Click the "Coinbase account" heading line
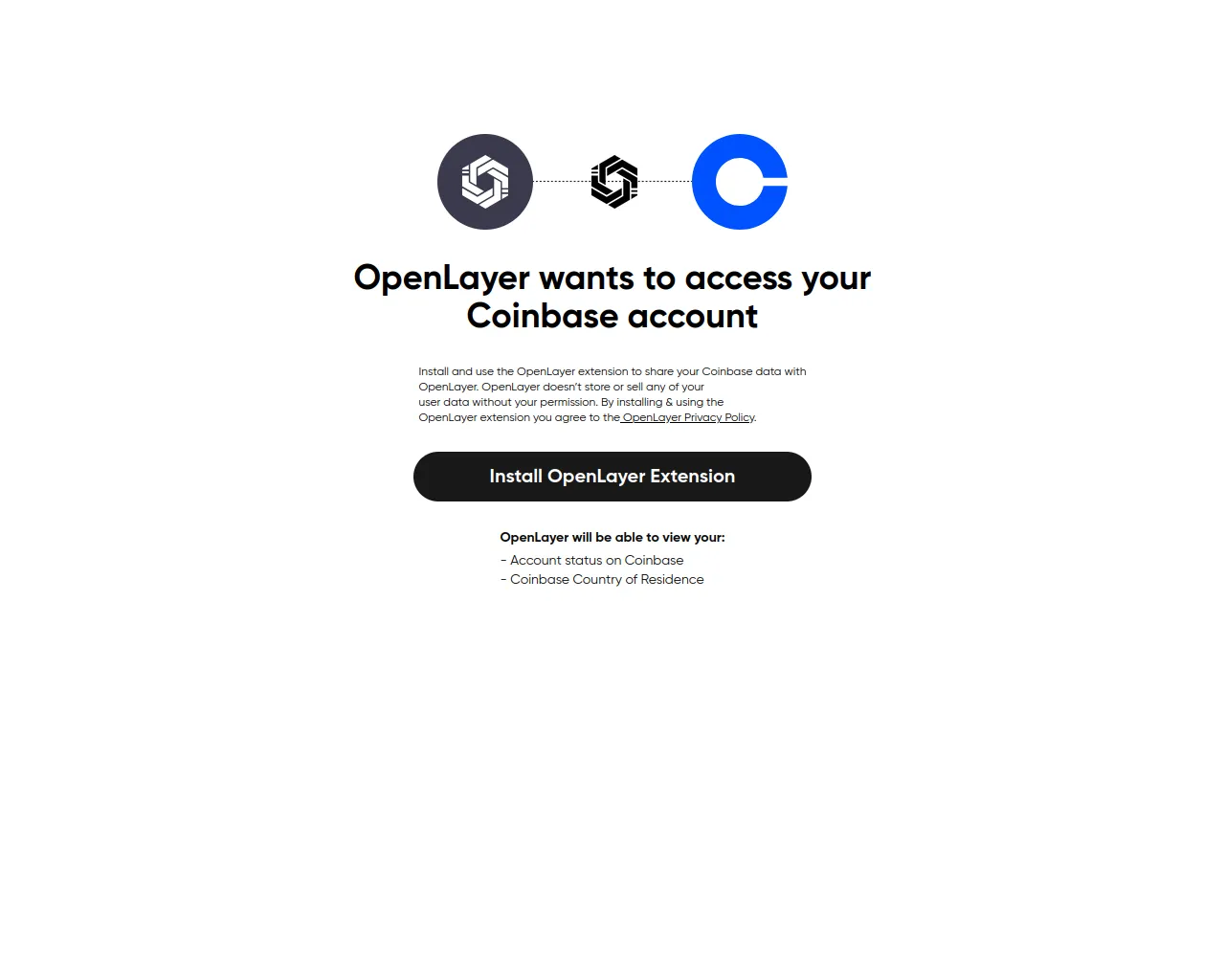 612,316
